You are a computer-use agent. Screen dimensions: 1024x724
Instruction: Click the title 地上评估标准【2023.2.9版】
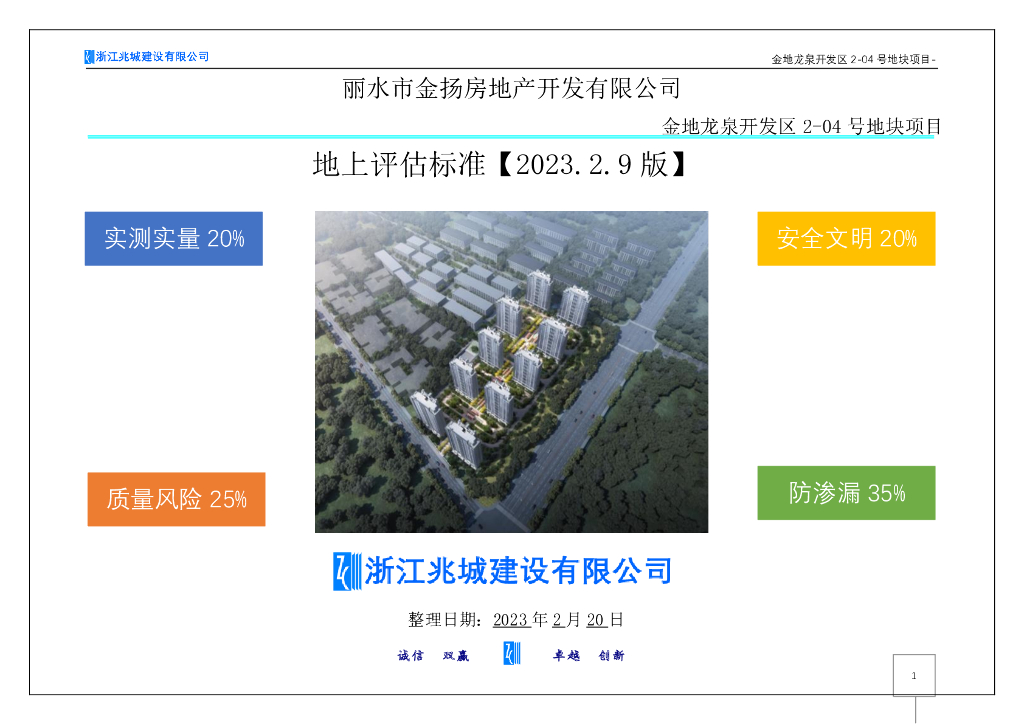point(498,165)
